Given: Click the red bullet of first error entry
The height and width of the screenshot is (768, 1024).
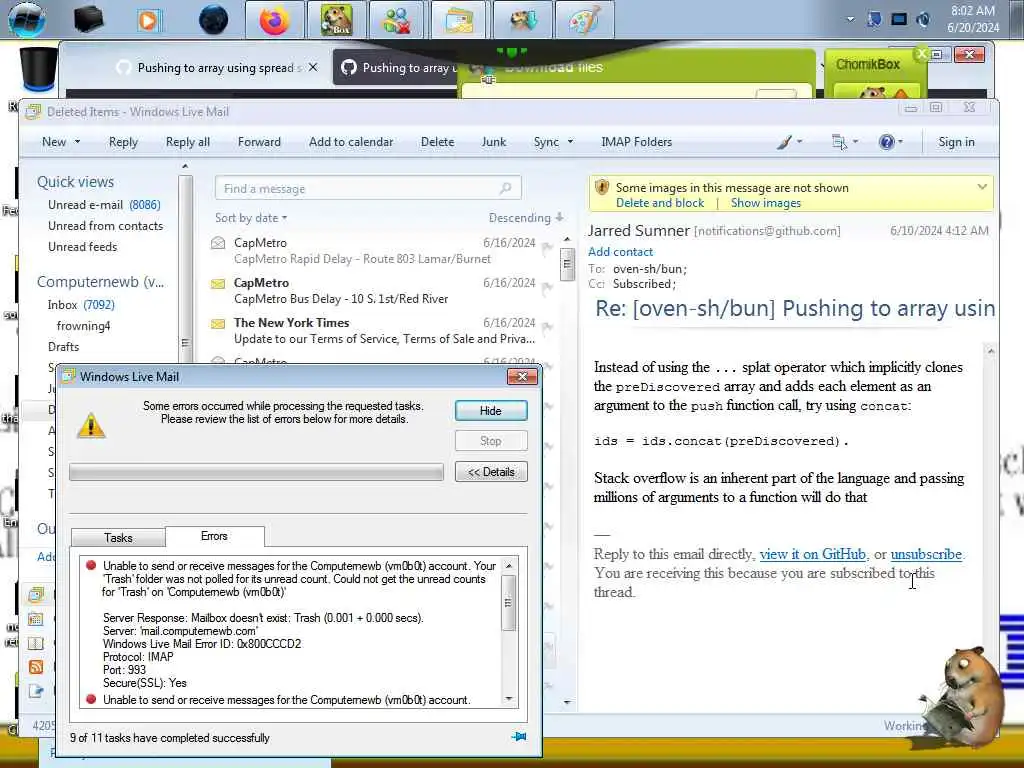Looking at the screenshot, I should click(91, 566).
